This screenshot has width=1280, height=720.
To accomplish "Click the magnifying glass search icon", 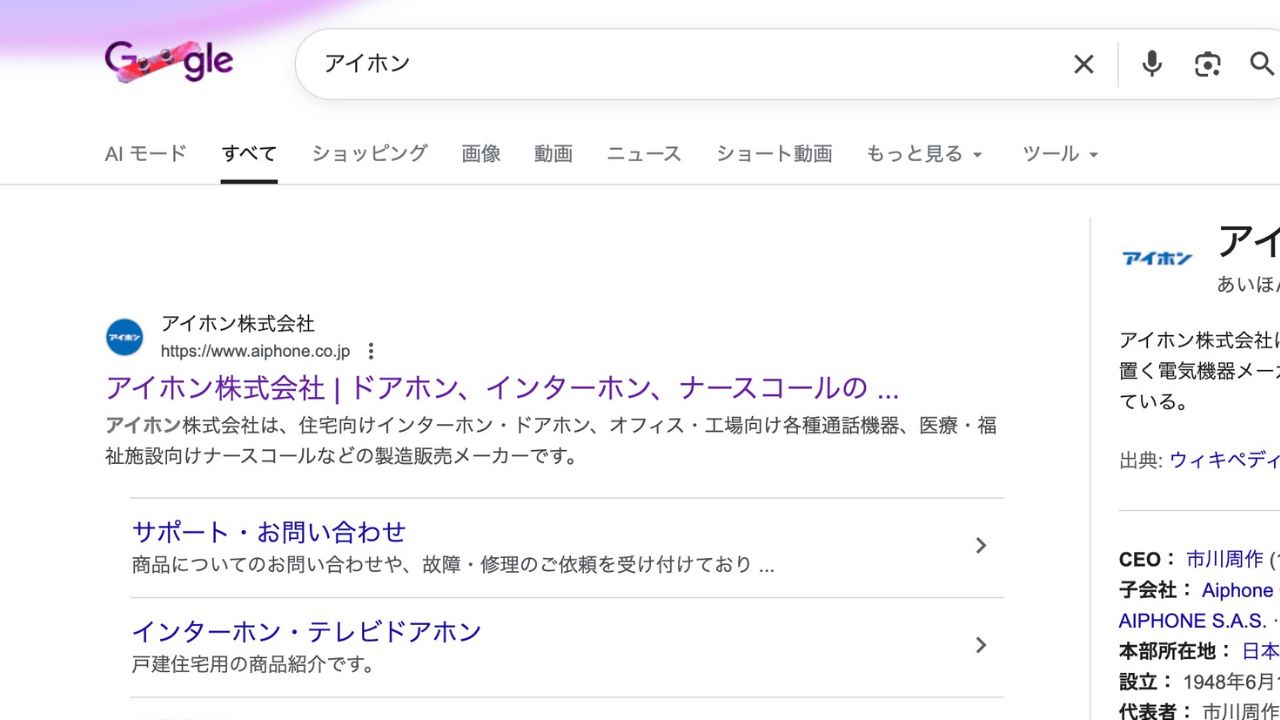I will click(x=1262, y=64).
